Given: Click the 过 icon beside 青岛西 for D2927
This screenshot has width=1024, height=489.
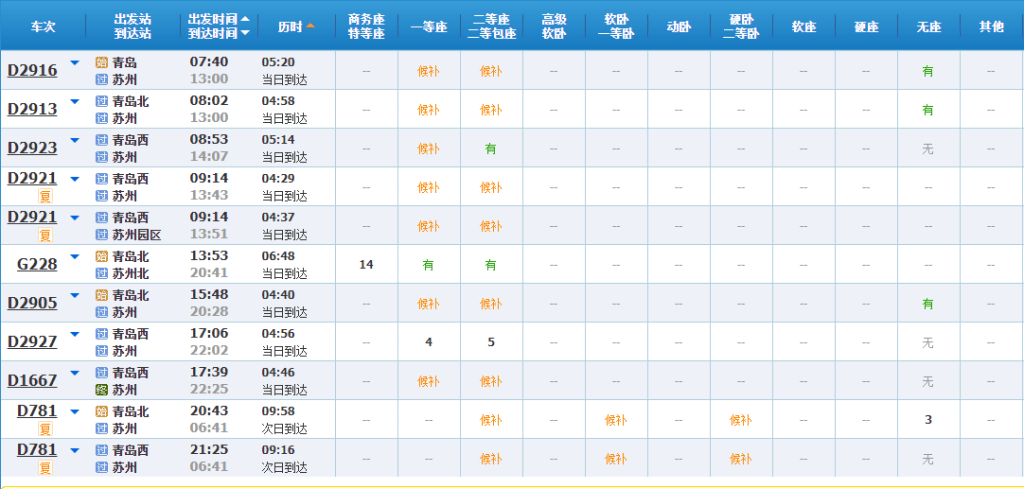Looking at the screenshot, I should [x=101, y=334].
